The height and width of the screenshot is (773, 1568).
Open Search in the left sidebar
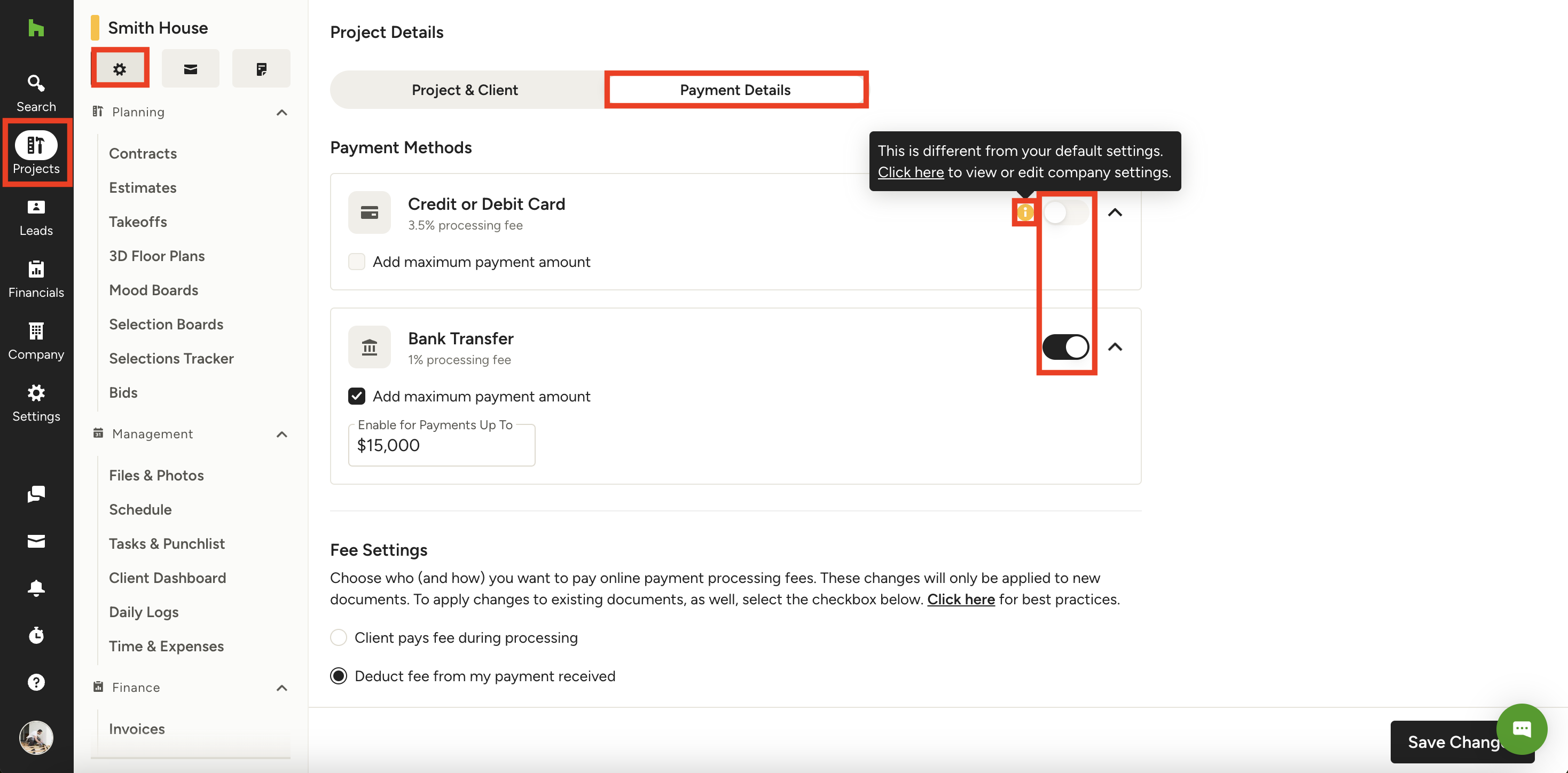coord(36,93)
